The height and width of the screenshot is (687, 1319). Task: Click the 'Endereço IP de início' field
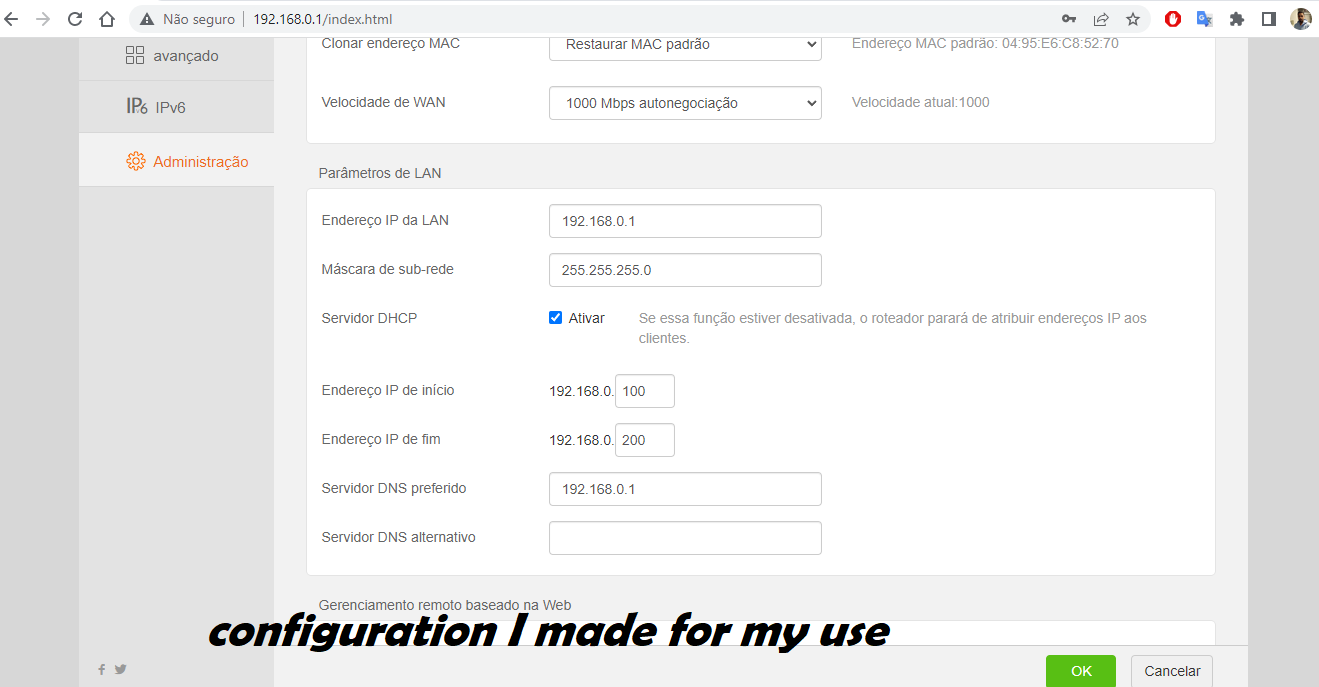(645, 391)
